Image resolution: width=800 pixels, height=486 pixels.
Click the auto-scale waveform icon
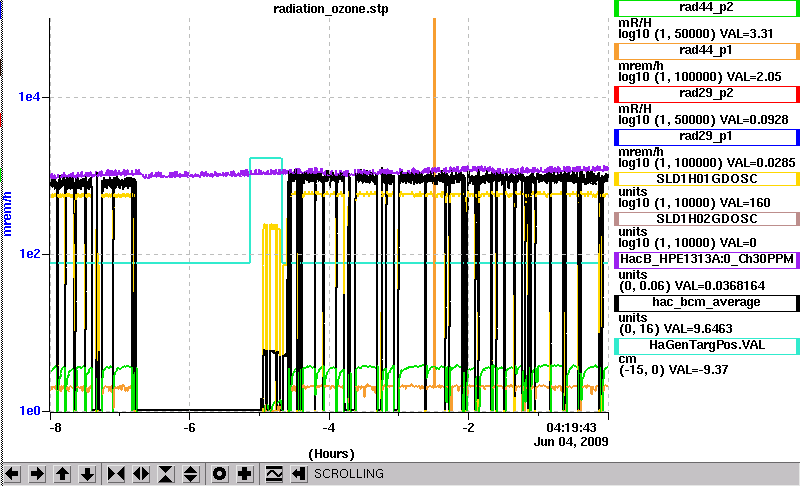tap(274, 474)
